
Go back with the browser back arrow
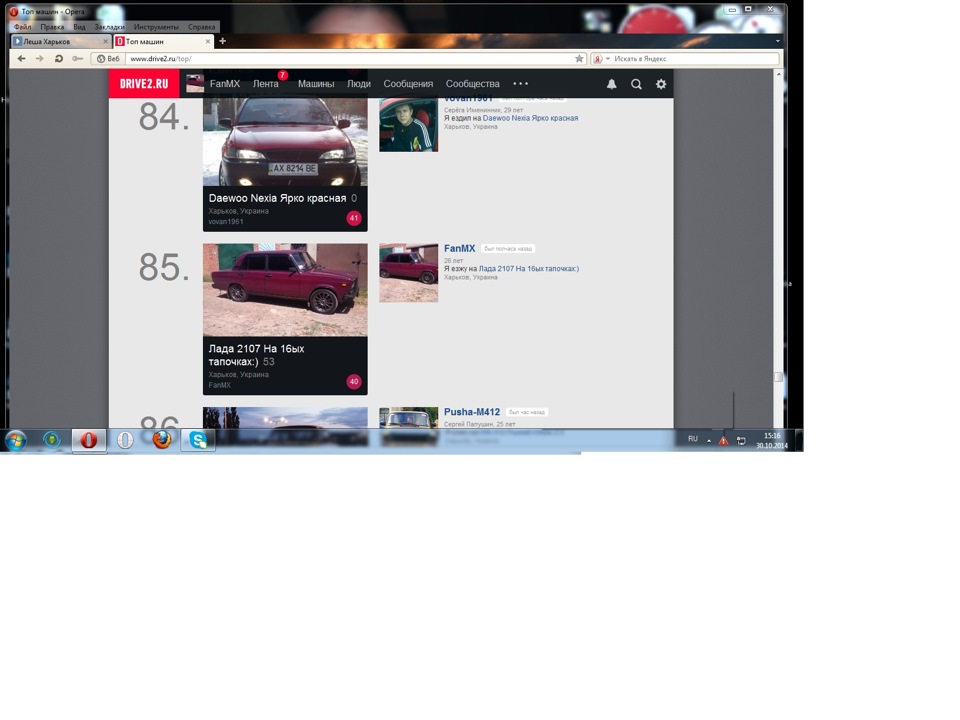click(22, 59)
